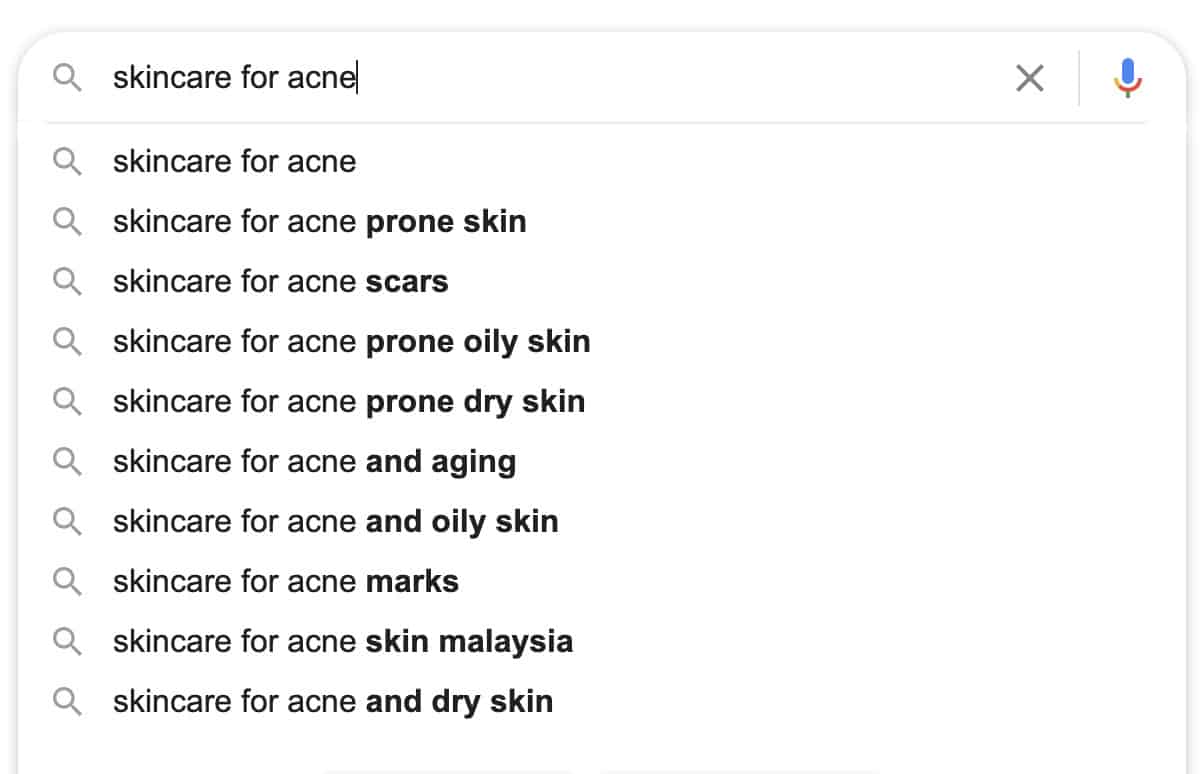The height and width of the screenshot is (774, 1202).
Task: Click the magnifier icon next to 'skincare for acne and aging'
Action: [67, 461]
